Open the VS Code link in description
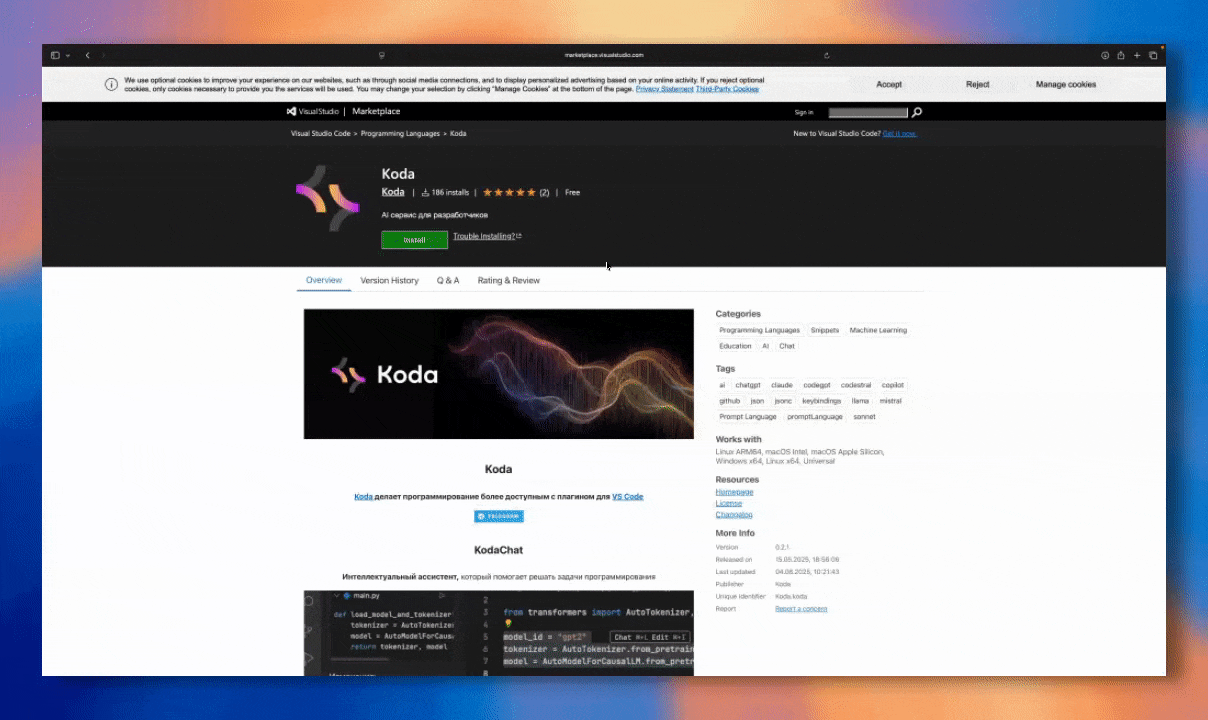 (x=628, y=496)
